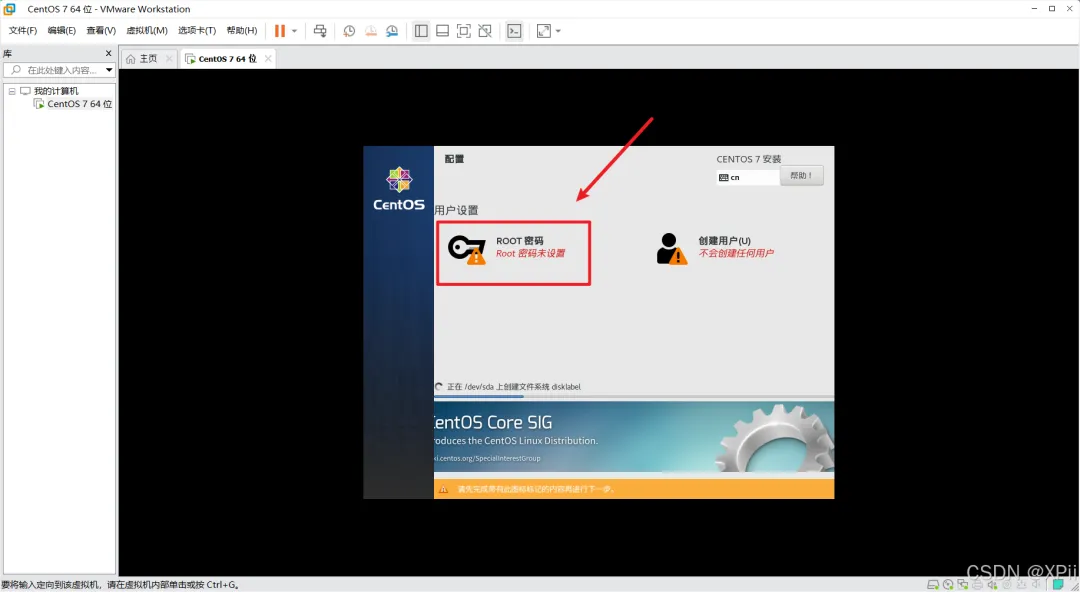Viewport: 1080px width, 592px height.
Task: Click the printer status icon
Action: point(977,584)
